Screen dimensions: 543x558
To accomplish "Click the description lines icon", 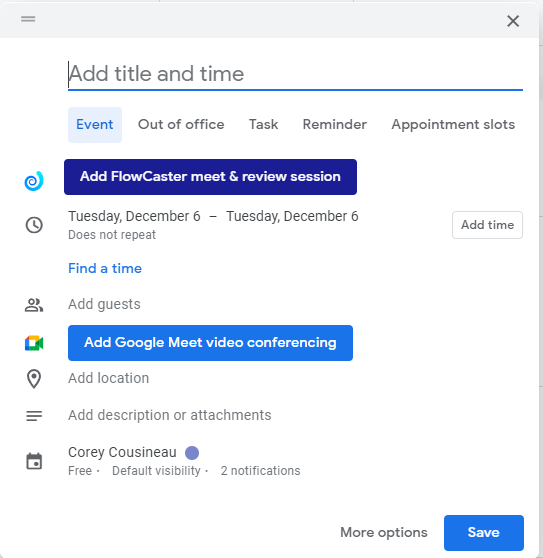I will (x=34, y=416).
